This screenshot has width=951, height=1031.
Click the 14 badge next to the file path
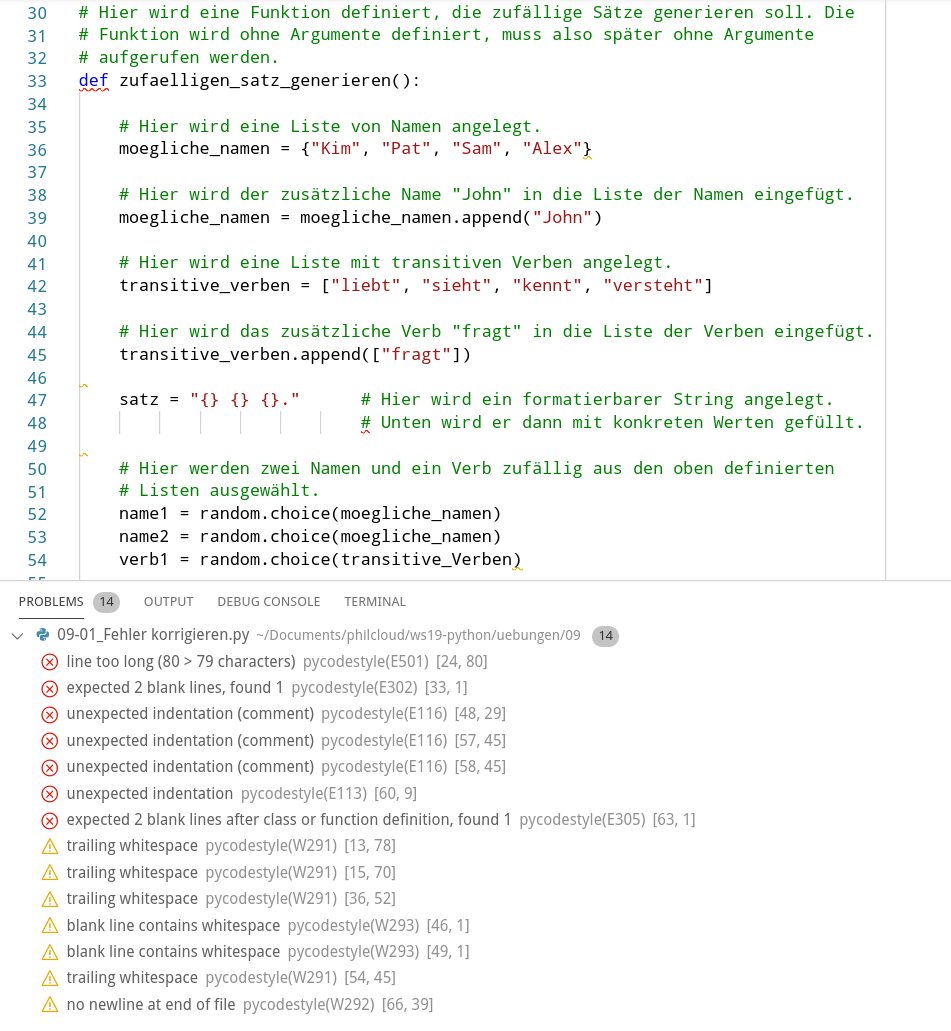click(x=605, y=636)
